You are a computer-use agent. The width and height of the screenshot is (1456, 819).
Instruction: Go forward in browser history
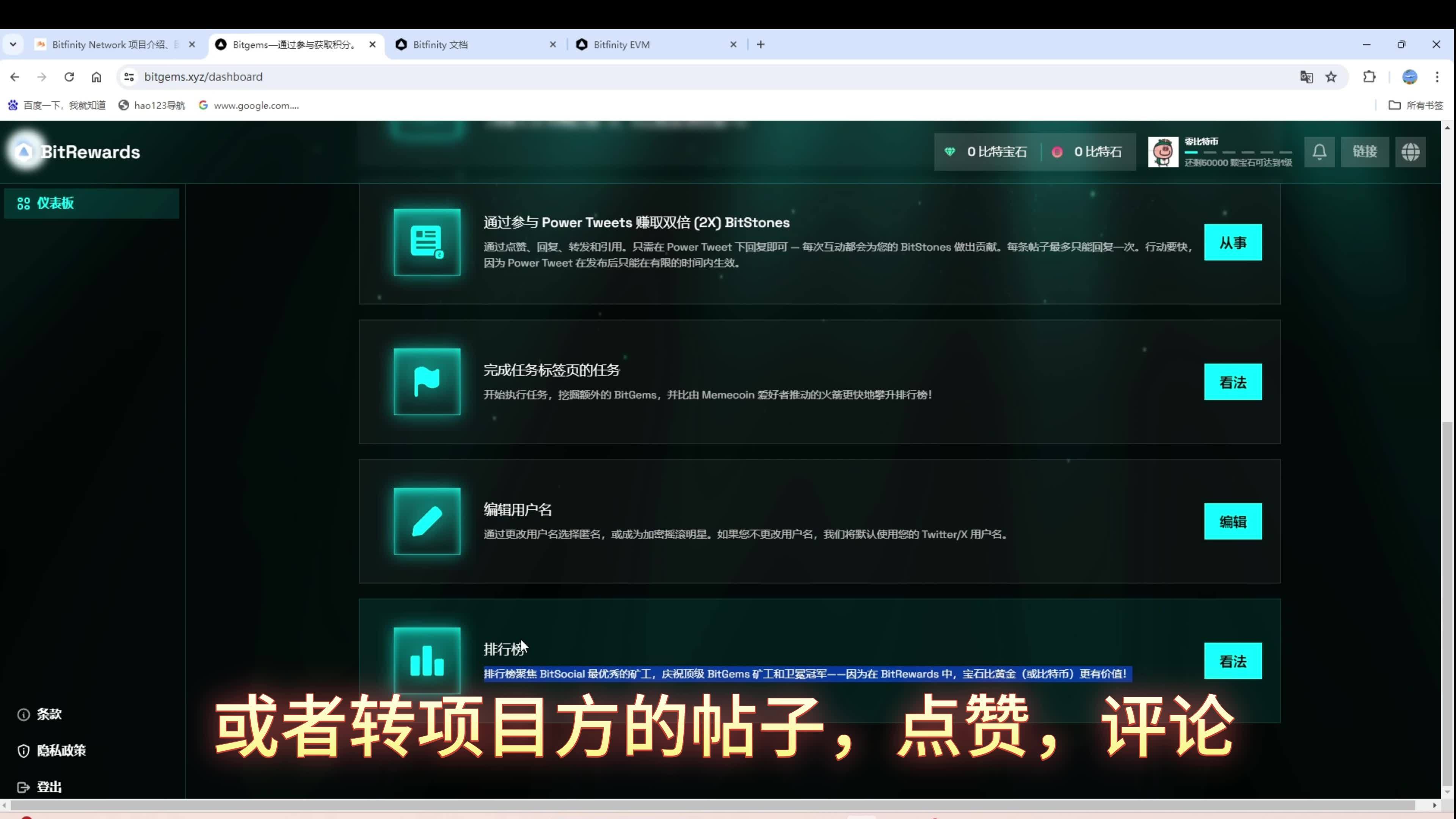(42, 77)
